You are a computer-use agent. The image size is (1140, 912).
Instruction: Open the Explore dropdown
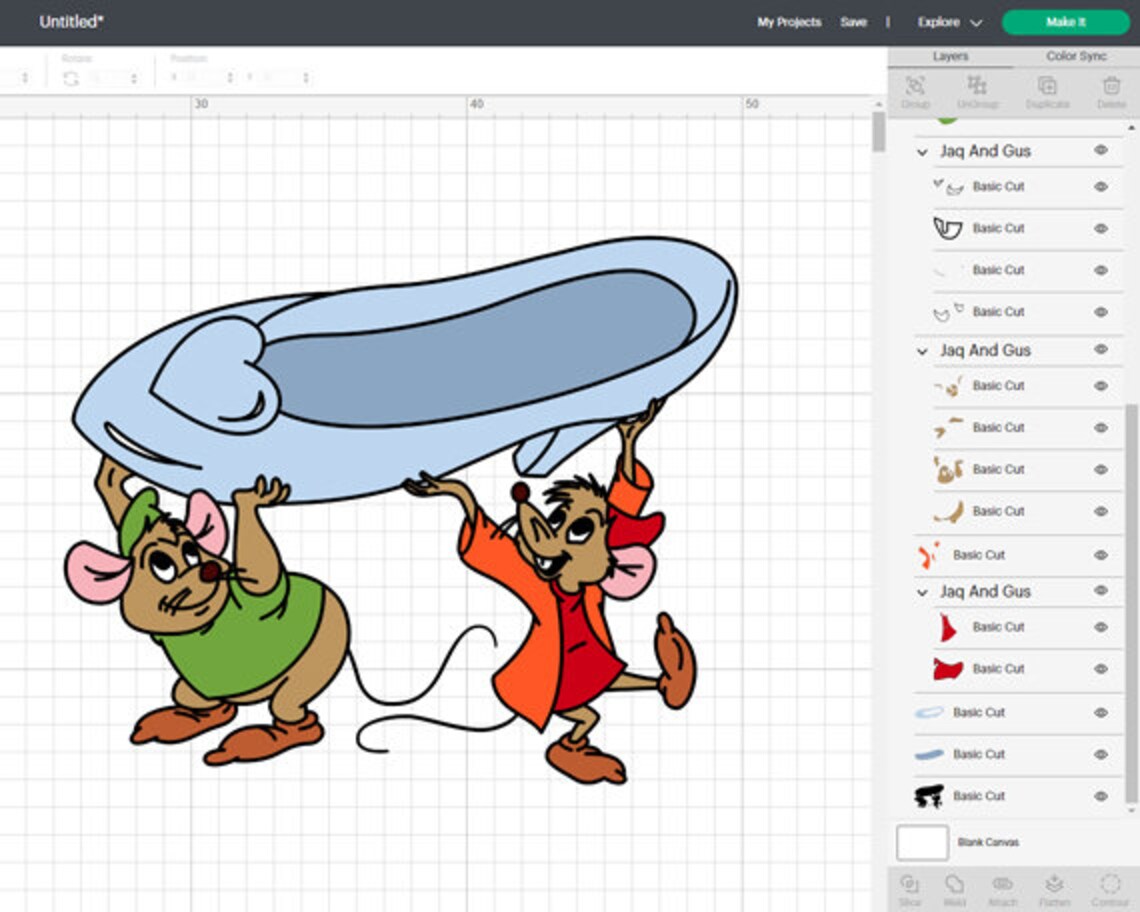(x=946, y=21)
